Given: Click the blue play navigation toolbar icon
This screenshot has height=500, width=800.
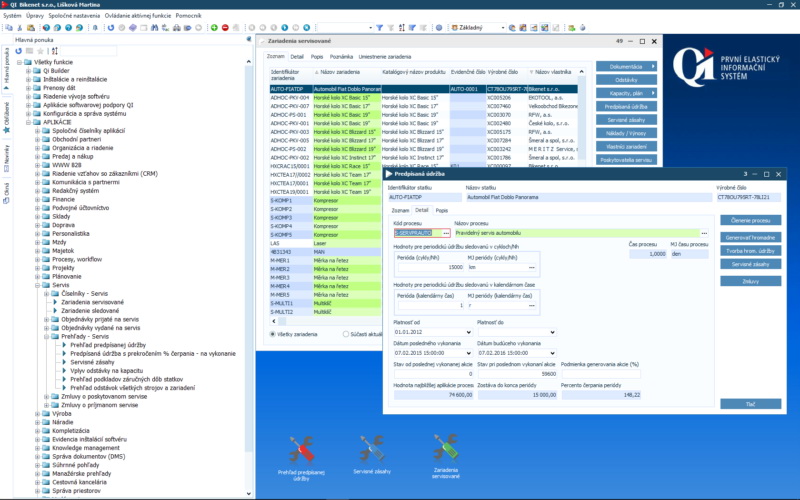Looking at the screenshot, I should tap(285, 28).
